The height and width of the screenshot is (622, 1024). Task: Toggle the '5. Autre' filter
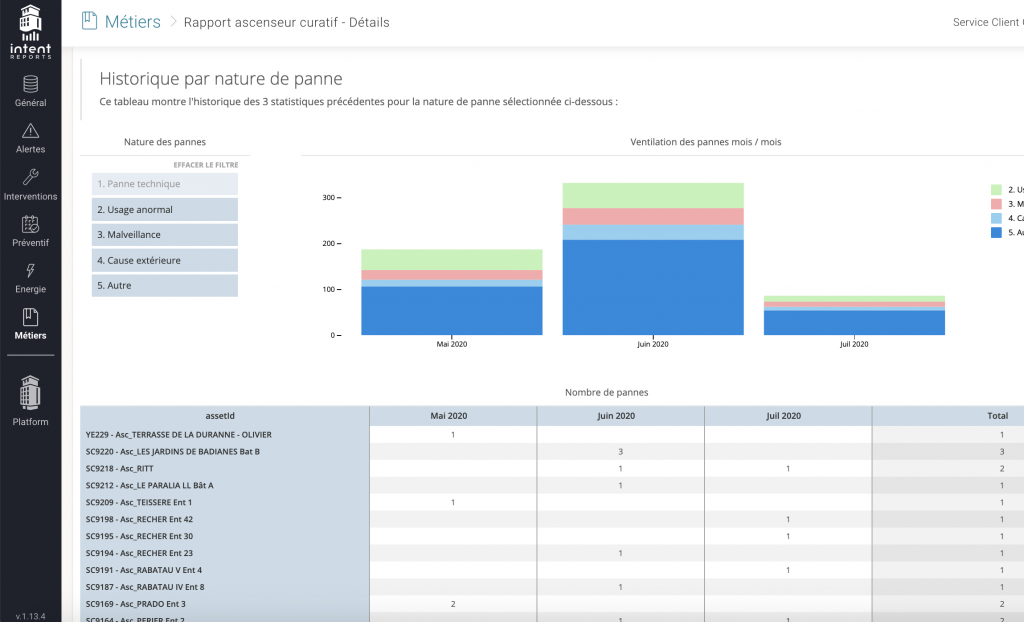pos(164,285)
